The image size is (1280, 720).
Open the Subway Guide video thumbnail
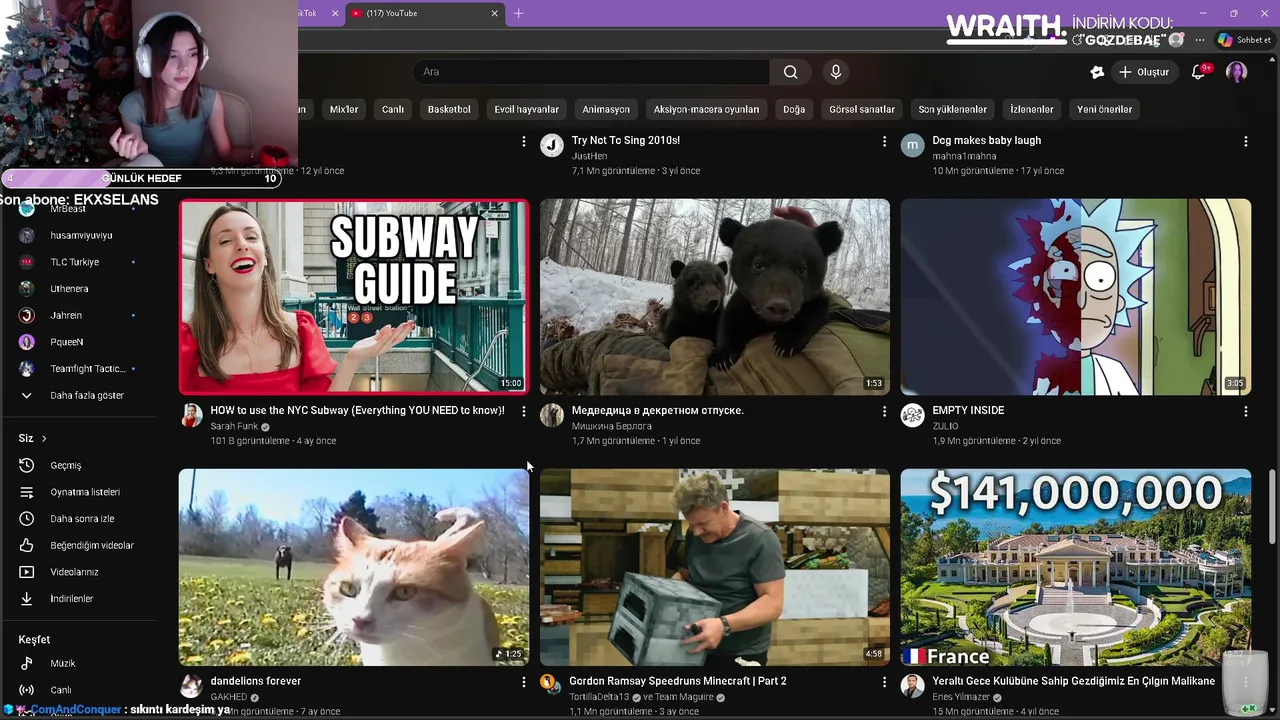pyautogui.click(x=354, y=297)
